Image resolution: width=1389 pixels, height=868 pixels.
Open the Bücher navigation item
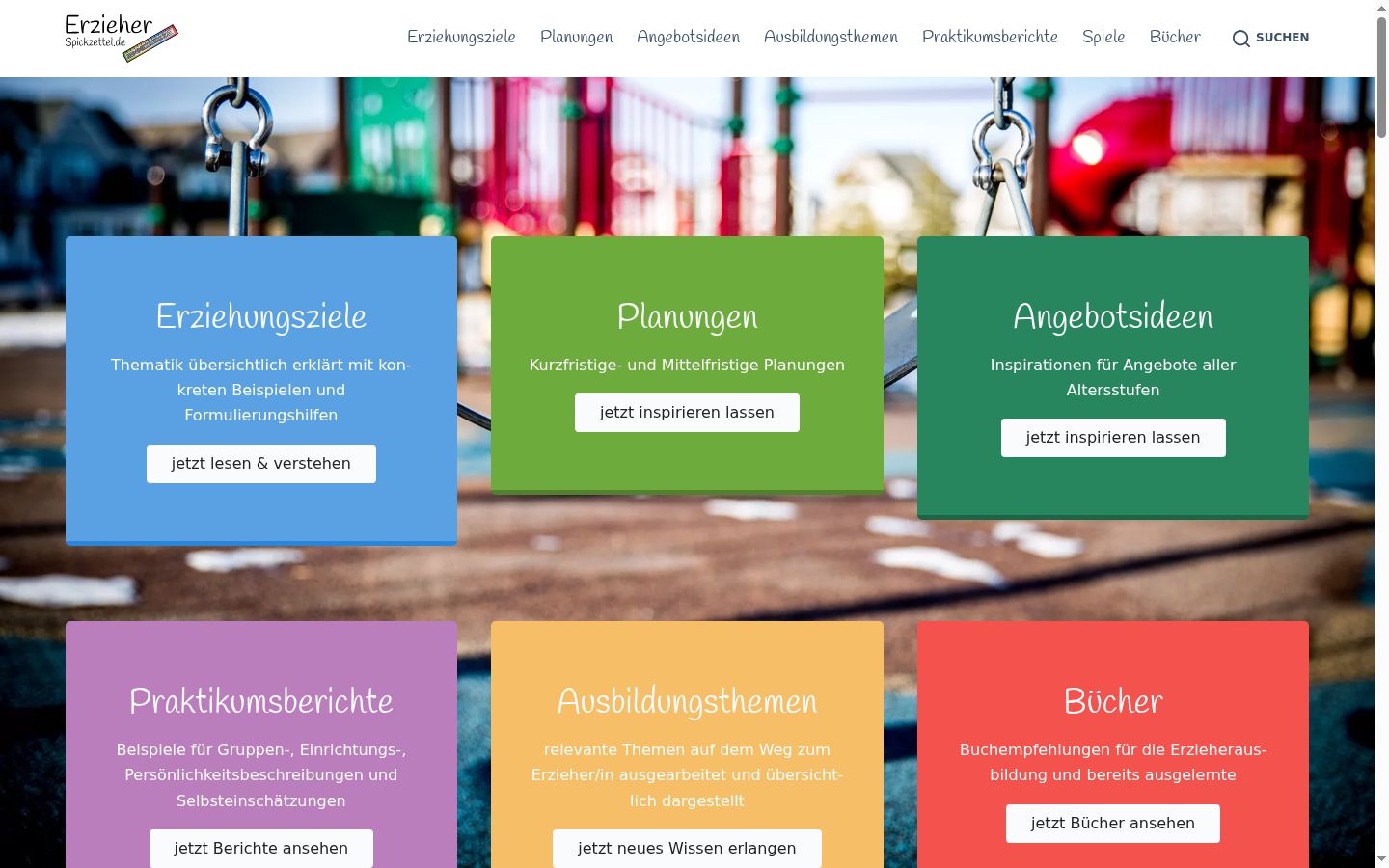(x=1175, y=37)
